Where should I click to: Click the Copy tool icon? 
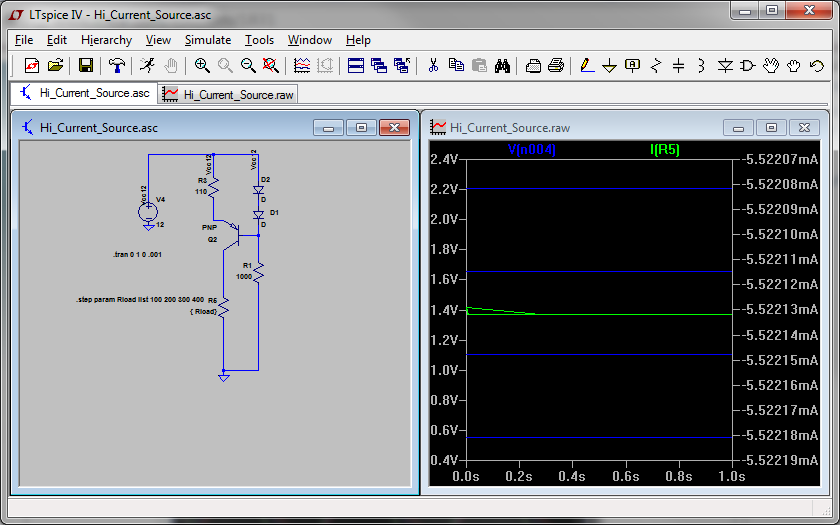[x=456, y=66]
